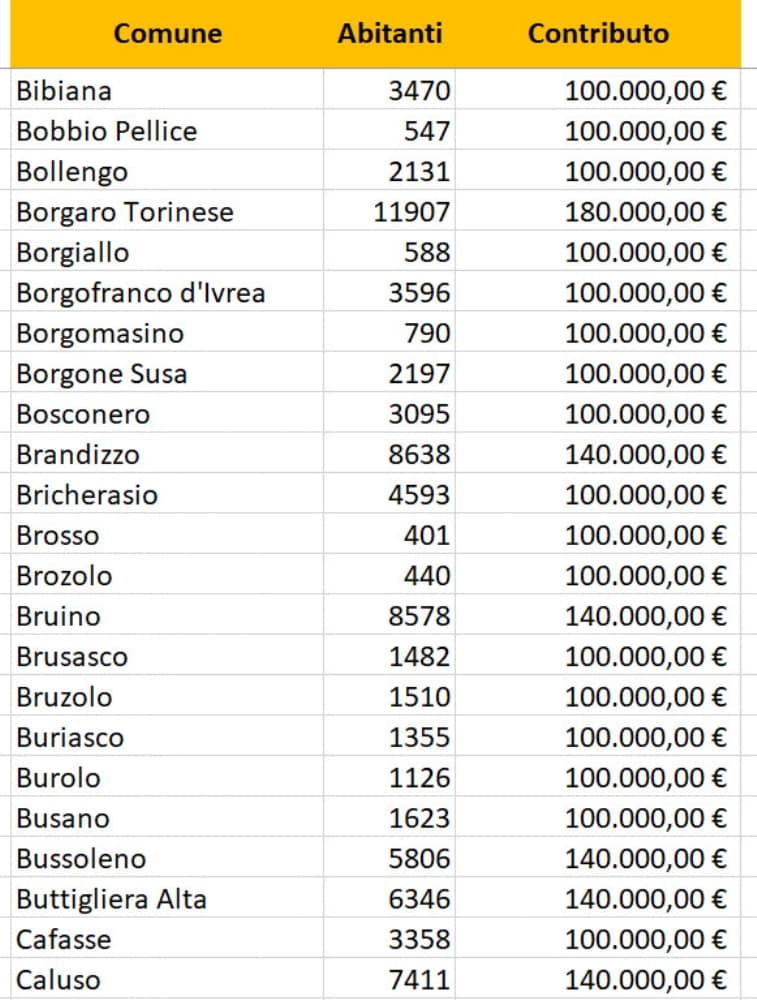Viewport: 757px width, 1000px height.
Task: Select the Cafasse population value 3358
Action: (419, 939)
